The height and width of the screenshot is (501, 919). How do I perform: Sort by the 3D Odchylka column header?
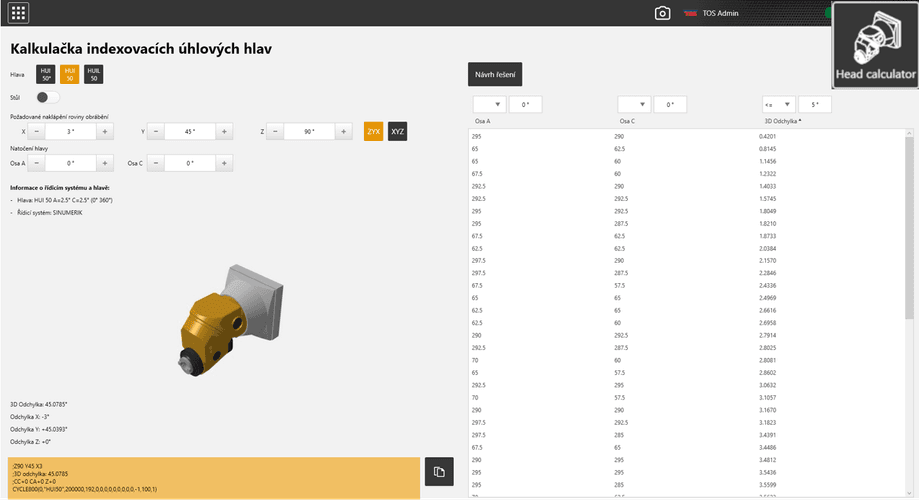[x=782, y=120]
